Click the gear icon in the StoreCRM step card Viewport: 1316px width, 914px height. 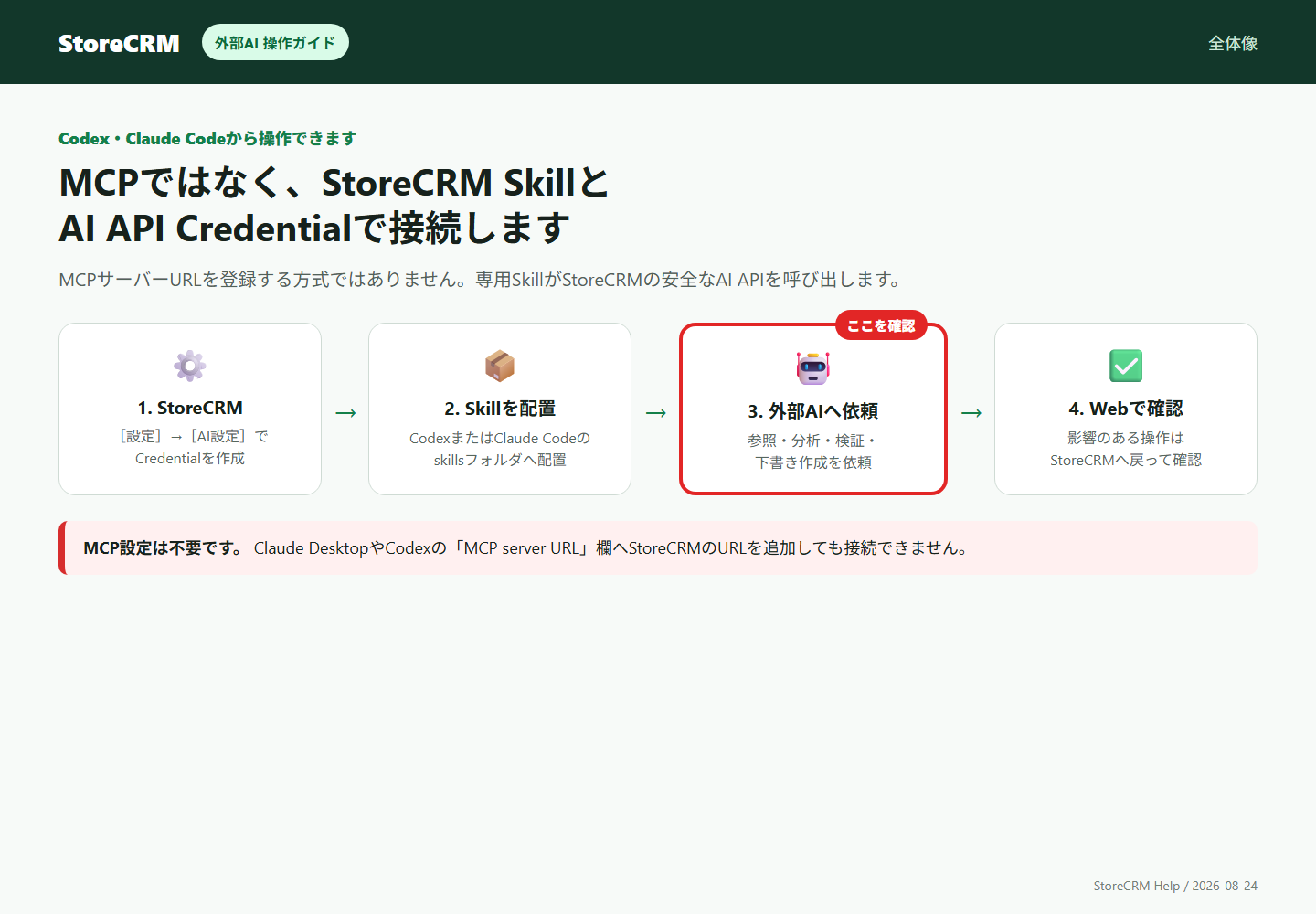(190, 366)
